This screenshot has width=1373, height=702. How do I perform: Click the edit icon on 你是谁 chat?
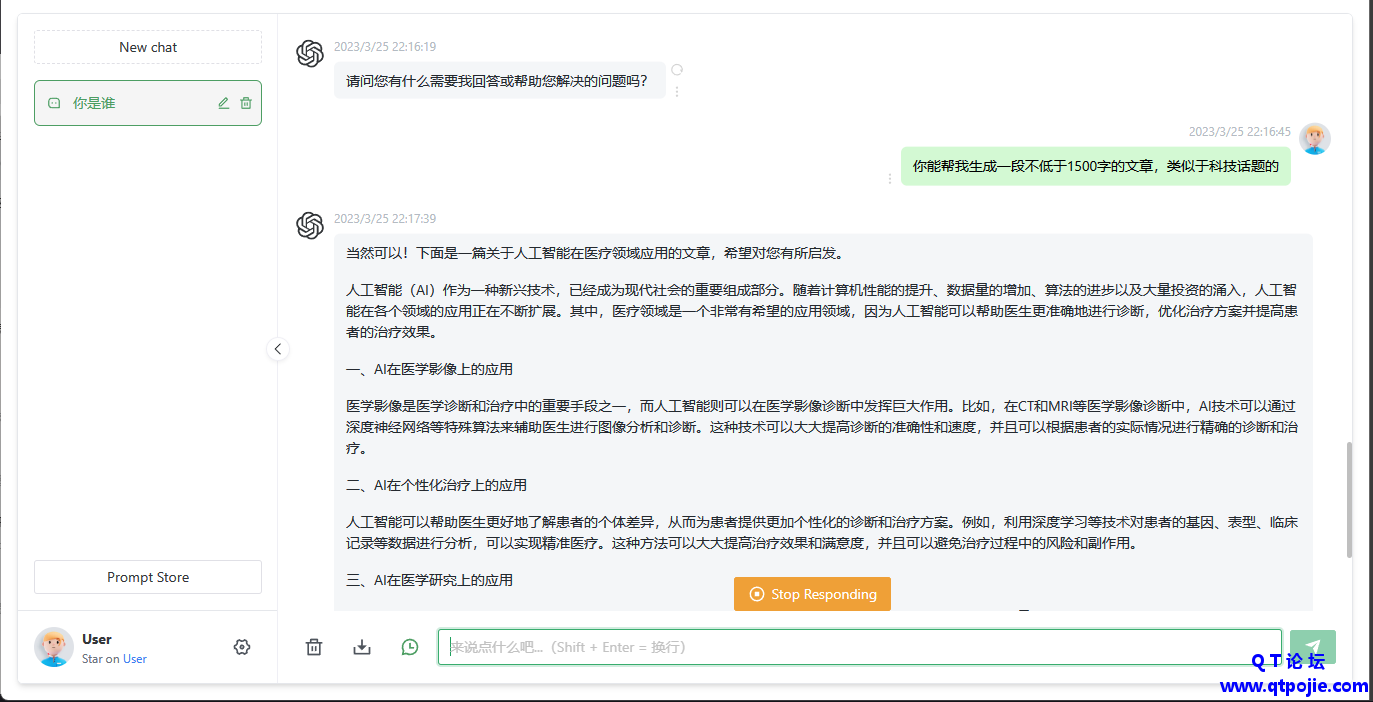tap(224, 103)
